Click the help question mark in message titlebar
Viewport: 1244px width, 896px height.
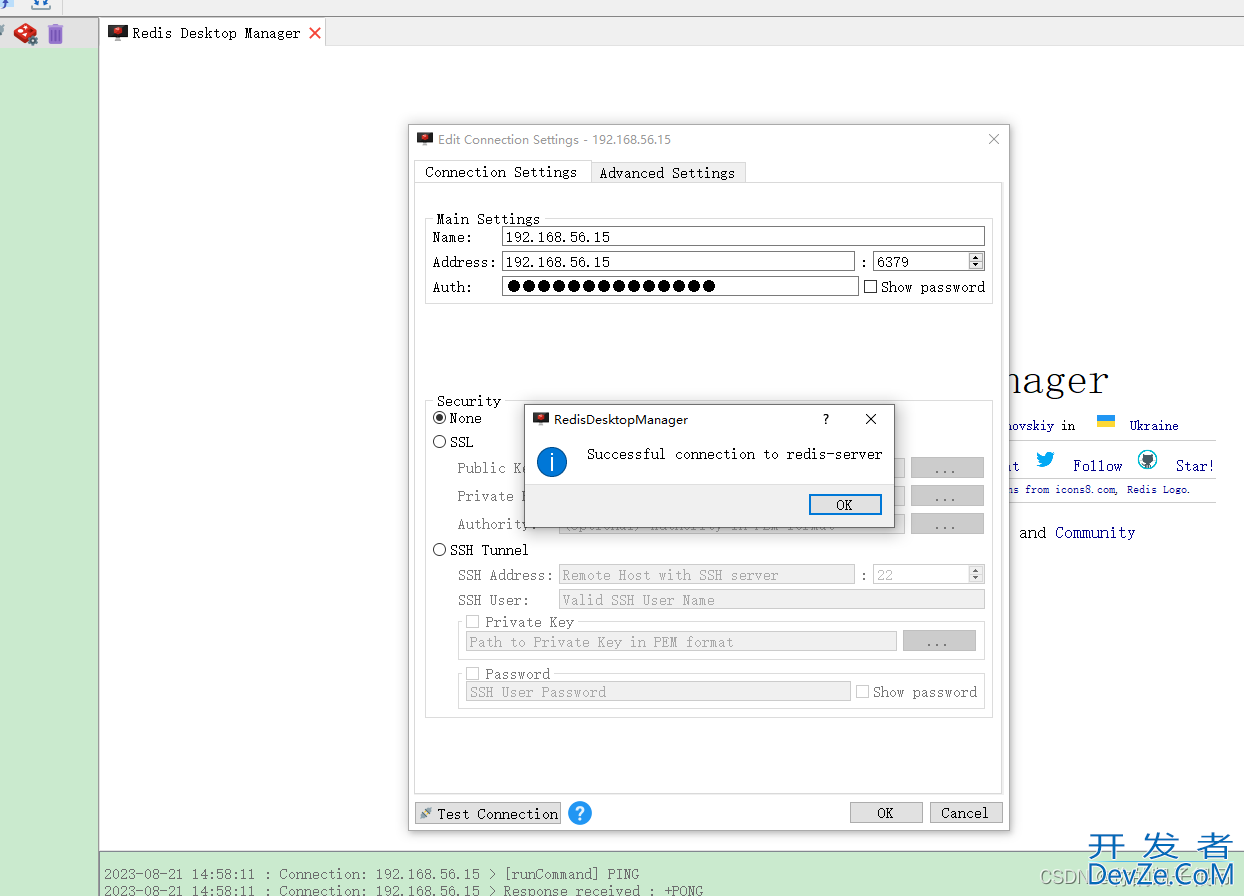tap(825, 419)
